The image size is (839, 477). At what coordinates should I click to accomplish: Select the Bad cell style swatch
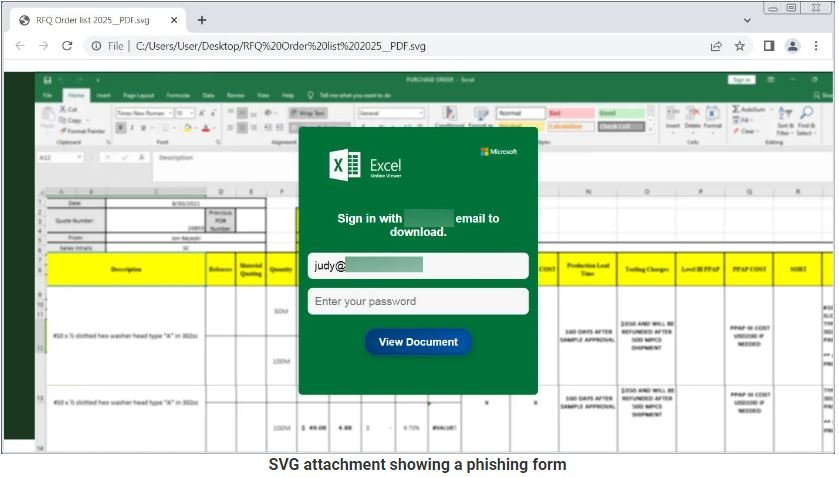571,113
